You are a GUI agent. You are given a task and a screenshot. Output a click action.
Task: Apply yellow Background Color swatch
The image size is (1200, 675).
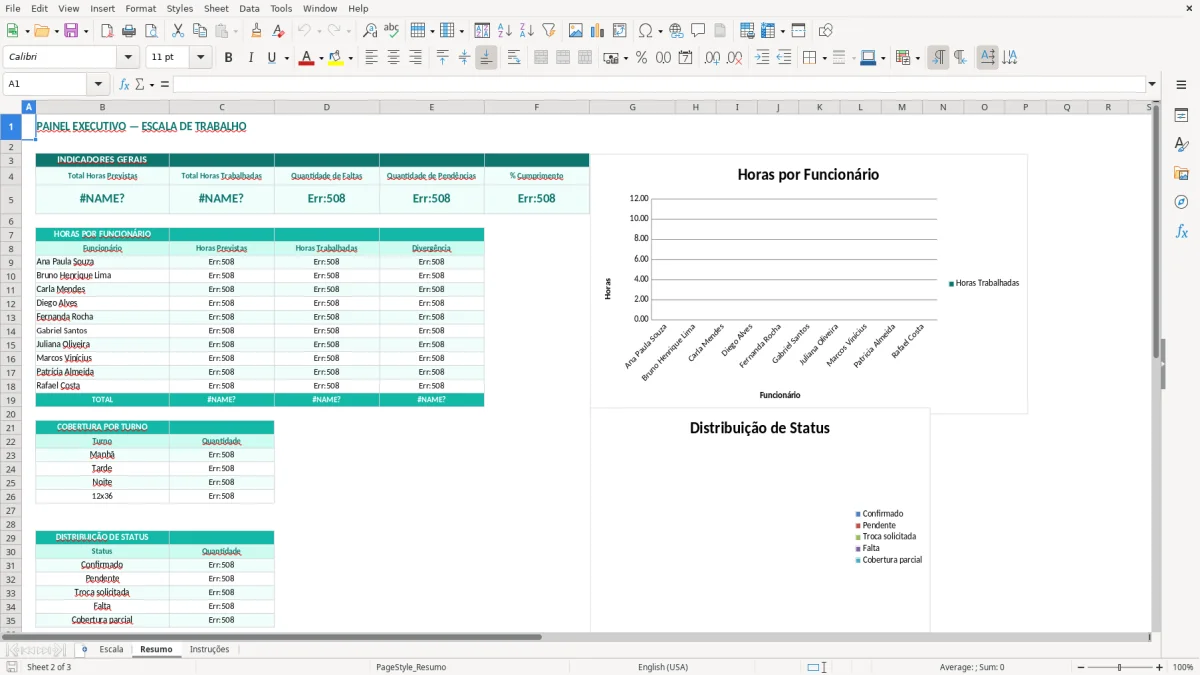pos(336,58)
